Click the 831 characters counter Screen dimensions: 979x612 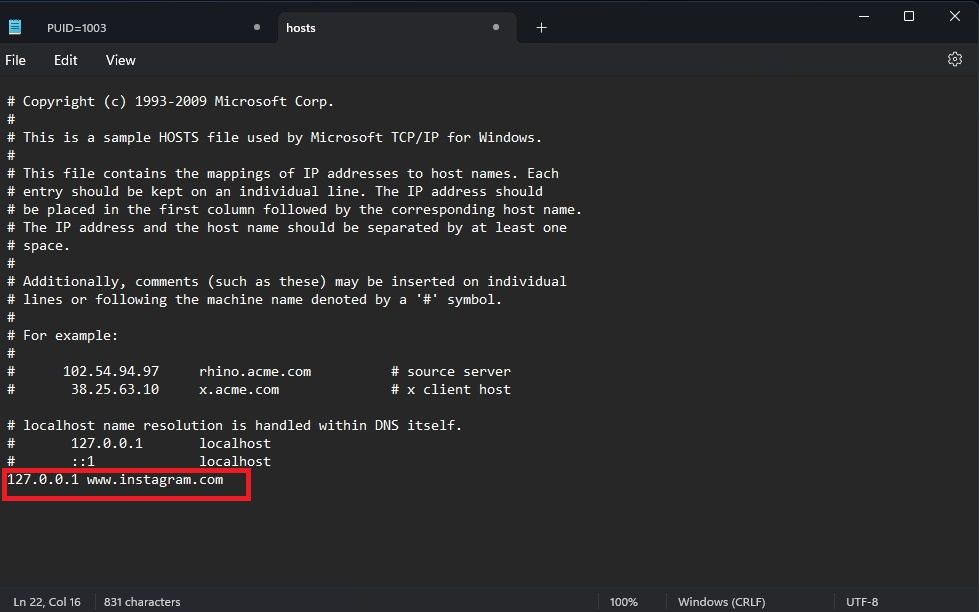tap(141, 601)
